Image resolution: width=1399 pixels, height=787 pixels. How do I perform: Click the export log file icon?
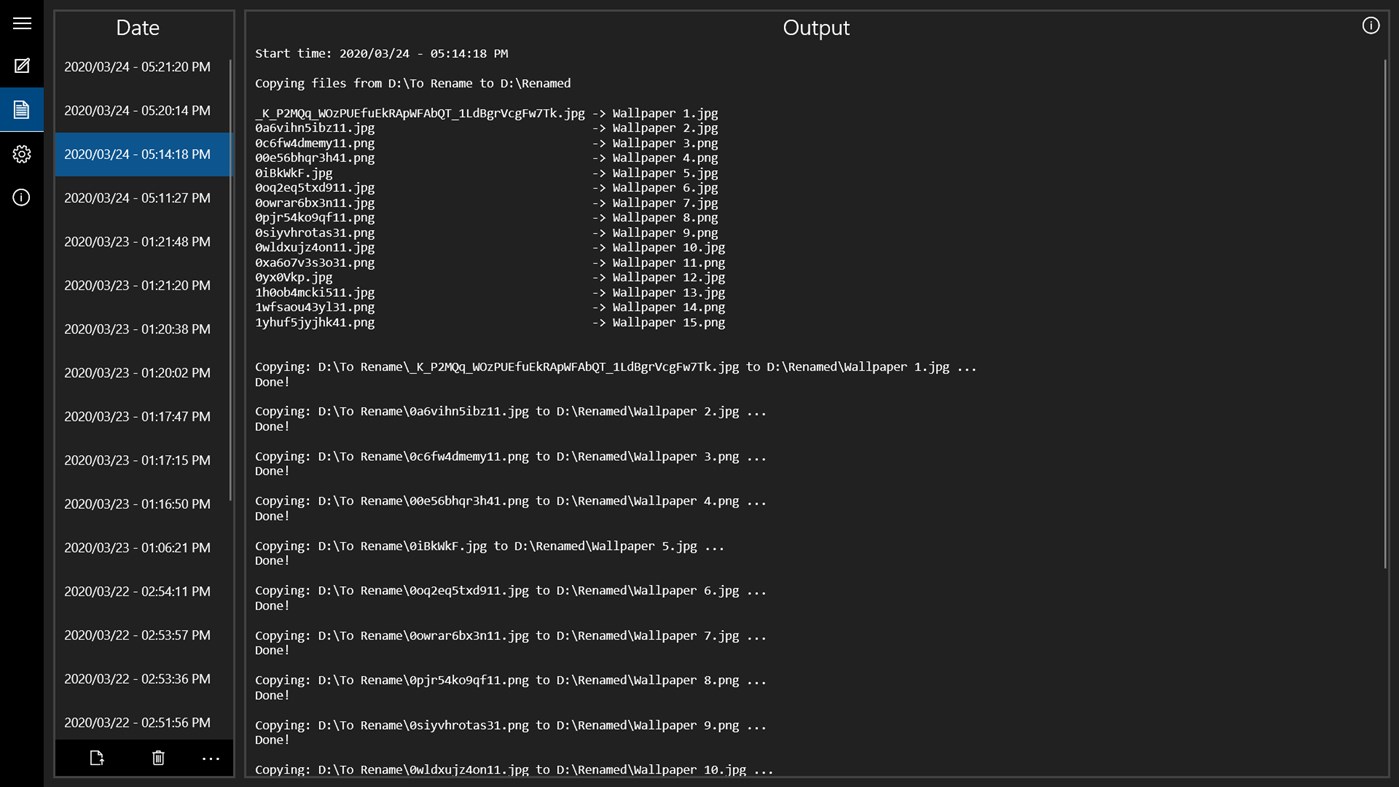click(97, 758)
